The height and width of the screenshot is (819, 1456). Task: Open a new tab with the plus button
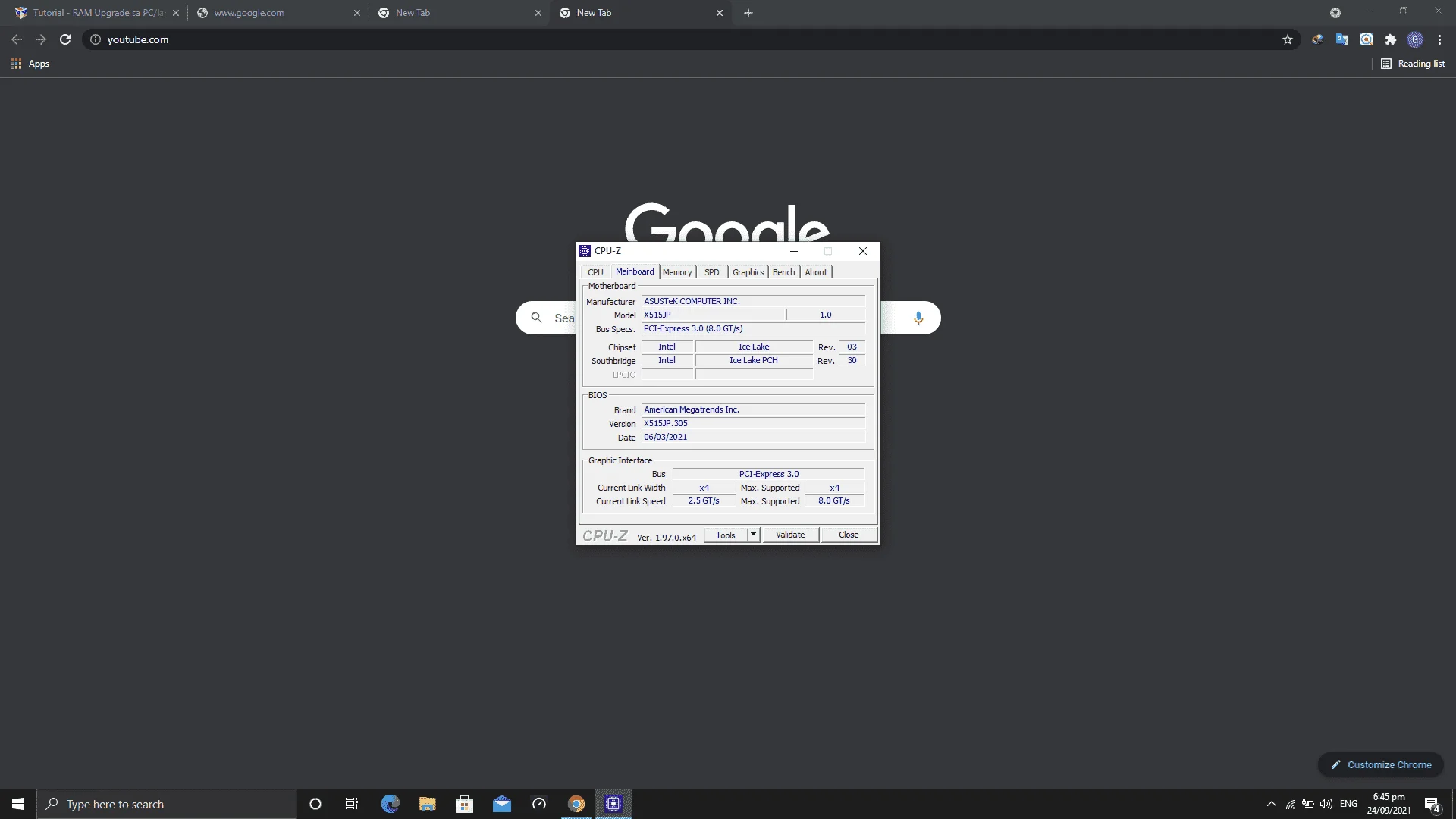pyautogui.click(x=748, y=13)
